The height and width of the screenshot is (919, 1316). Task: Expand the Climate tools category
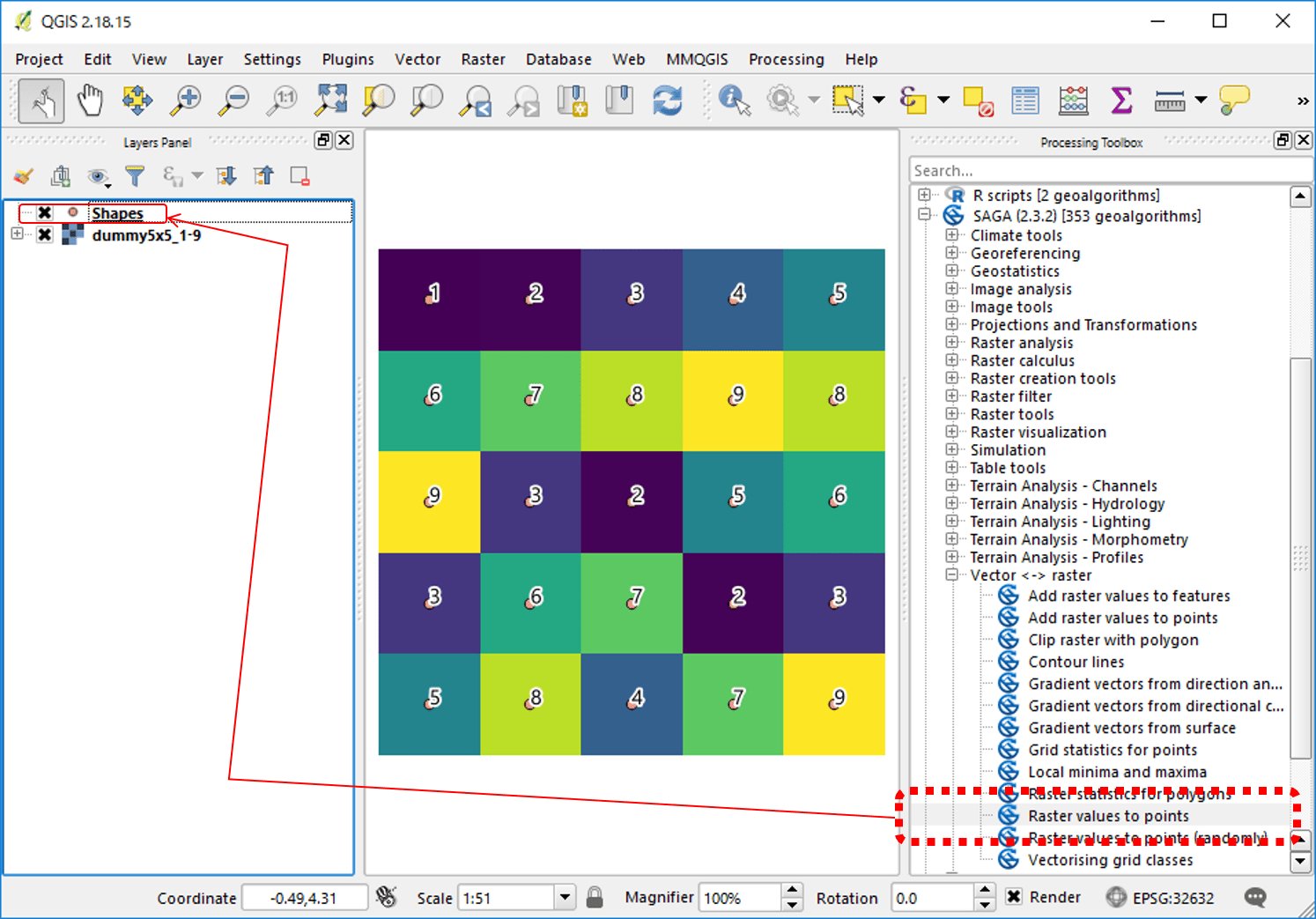(x=953, y=235)
